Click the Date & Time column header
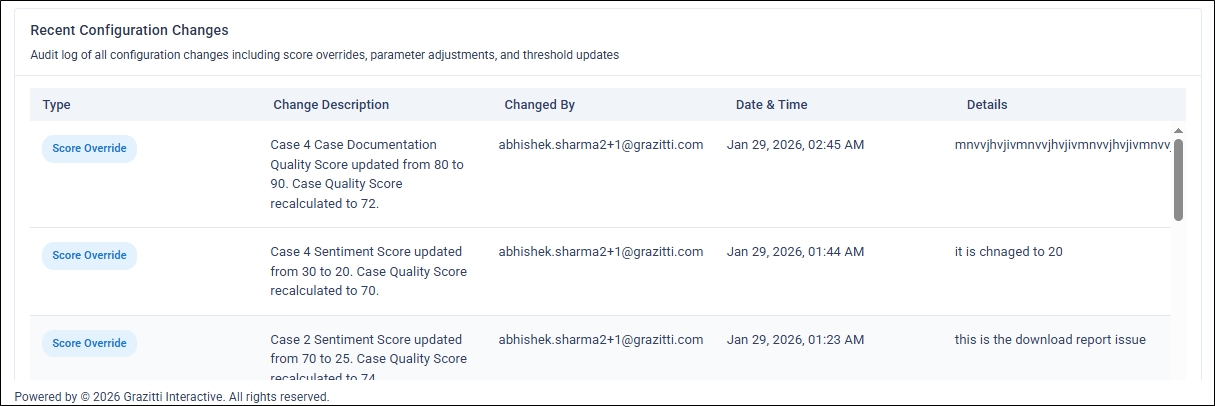This screenshot has height=406, width=1215. click(771, 105)
